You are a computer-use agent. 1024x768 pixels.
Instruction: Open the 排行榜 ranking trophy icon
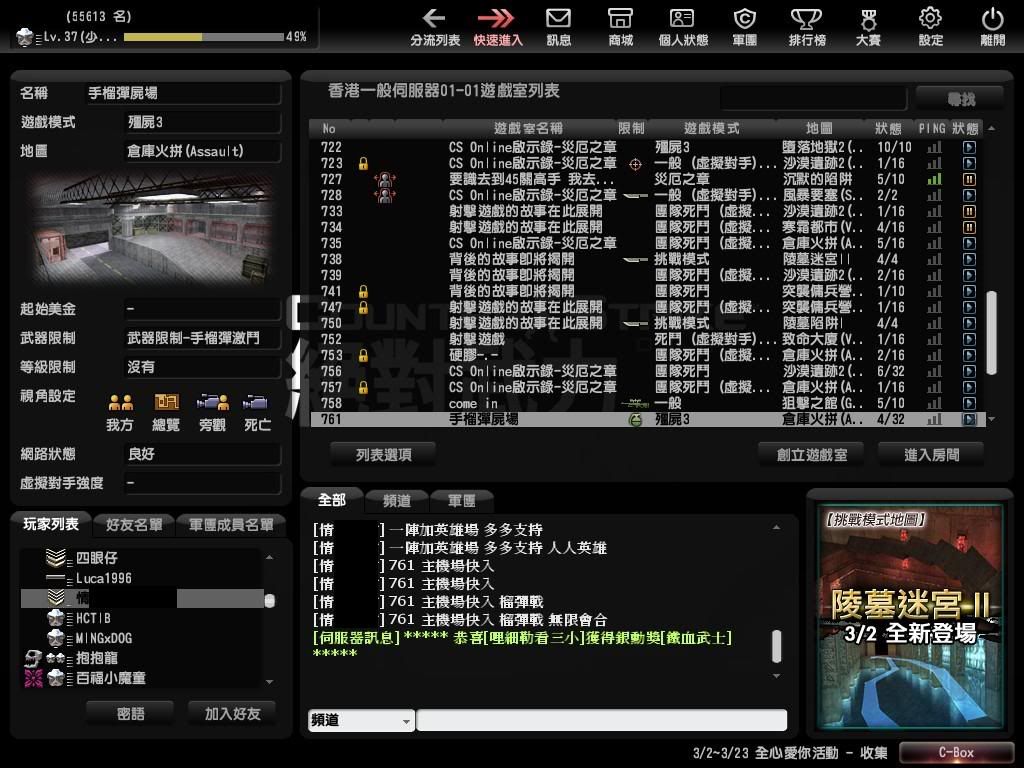pos(806,19)
